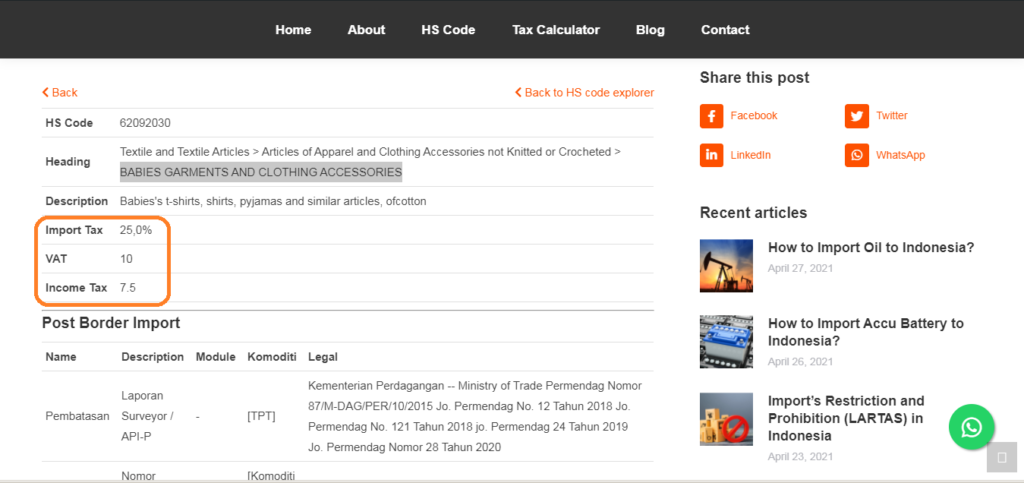Click the Post Border Import heading
The image size is (1024, 483).
(x=111, y=322)
